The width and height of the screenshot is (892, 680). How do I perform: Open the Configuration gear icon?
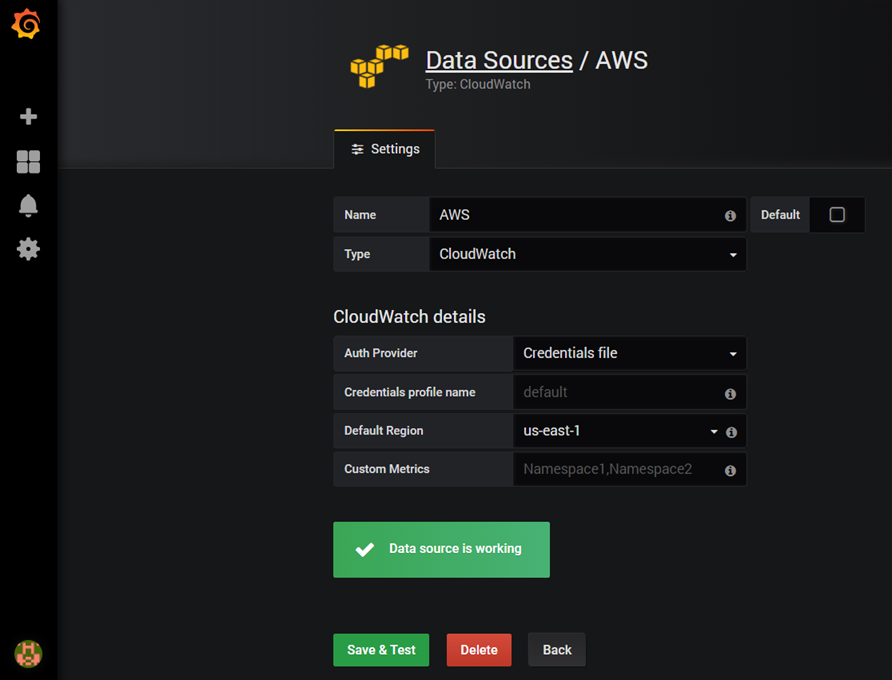pyautogui.click(x=28, y=249)
